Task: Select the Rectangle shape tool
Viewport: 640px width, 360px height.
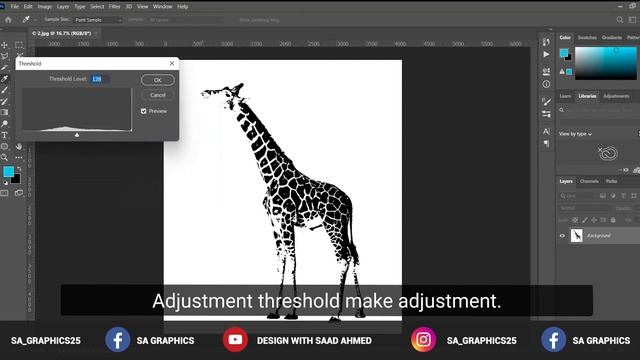Action: (4, 146)
